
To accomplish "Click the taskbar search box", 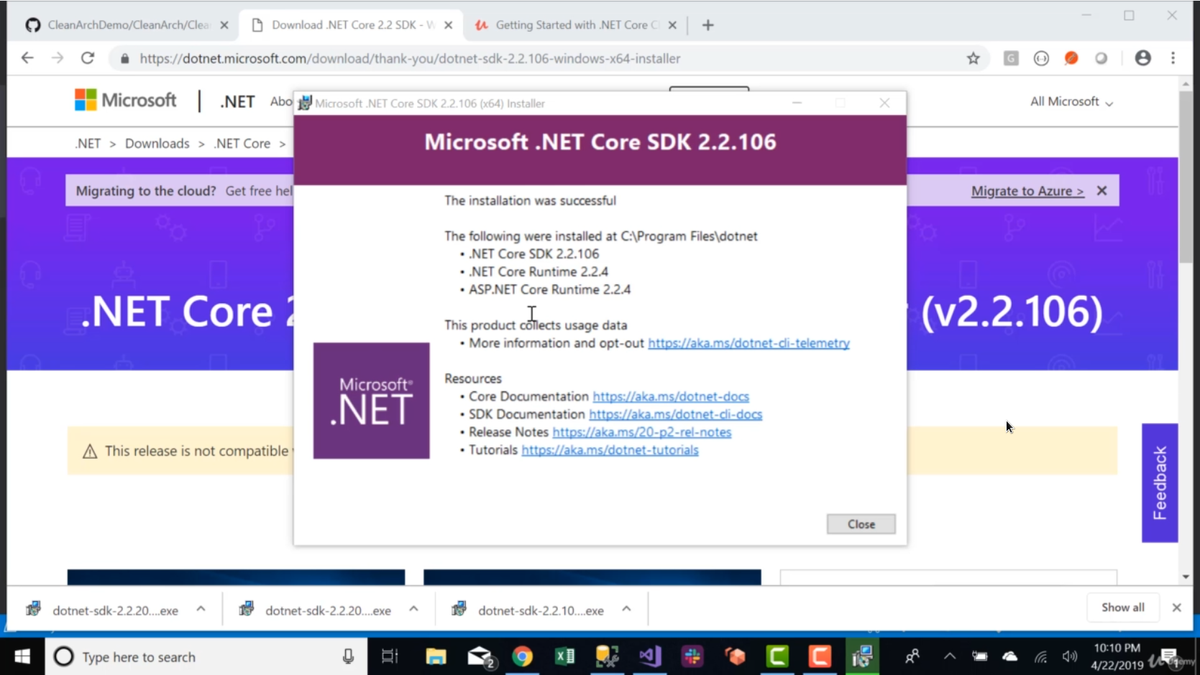I will click(205, 657).
